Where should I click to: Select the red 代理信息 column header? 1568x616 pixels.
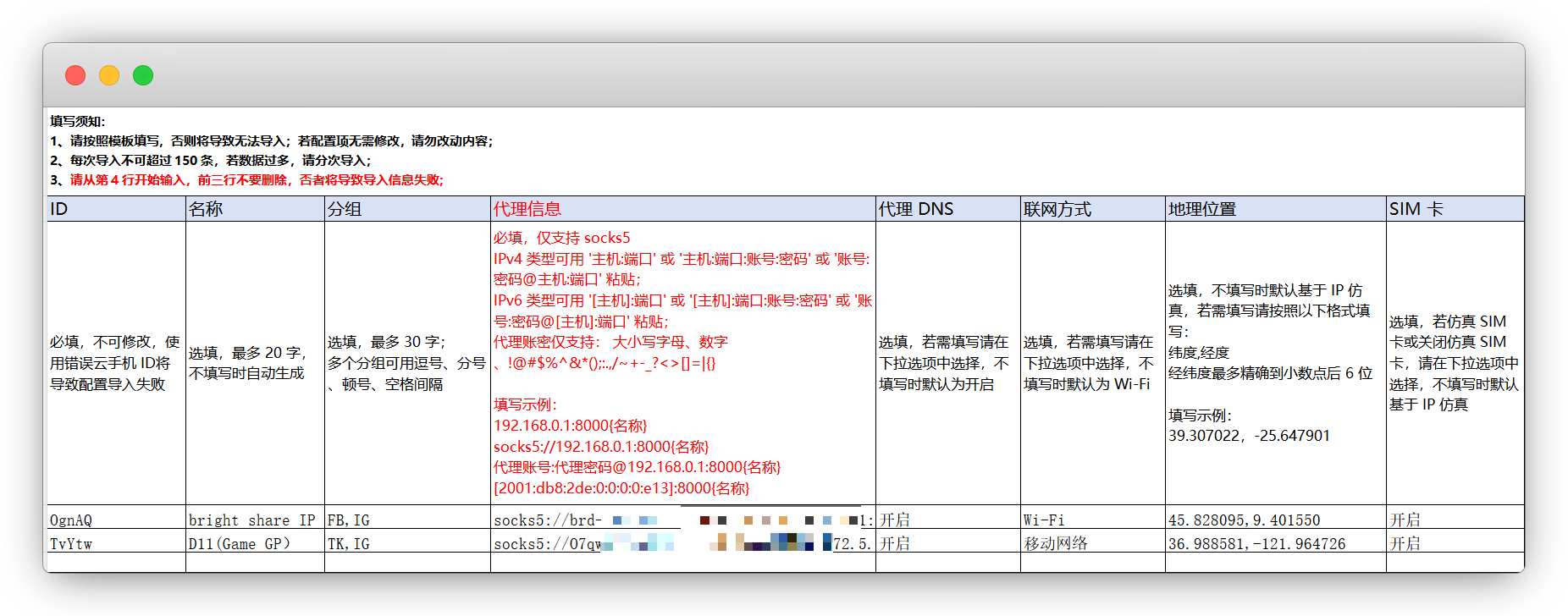[683, 209]
